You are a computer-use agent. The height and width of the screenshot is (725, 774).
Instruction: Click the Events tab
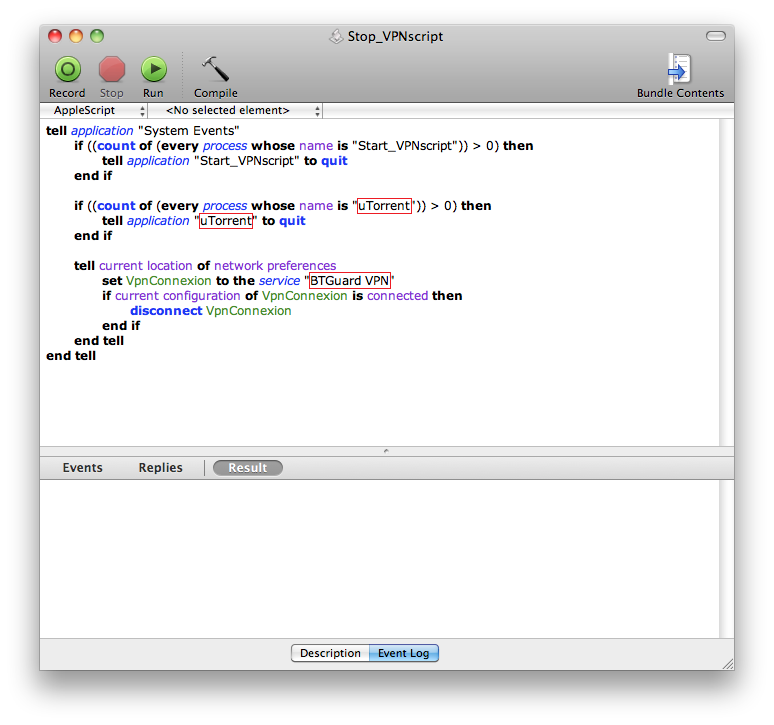click(82, 468)
